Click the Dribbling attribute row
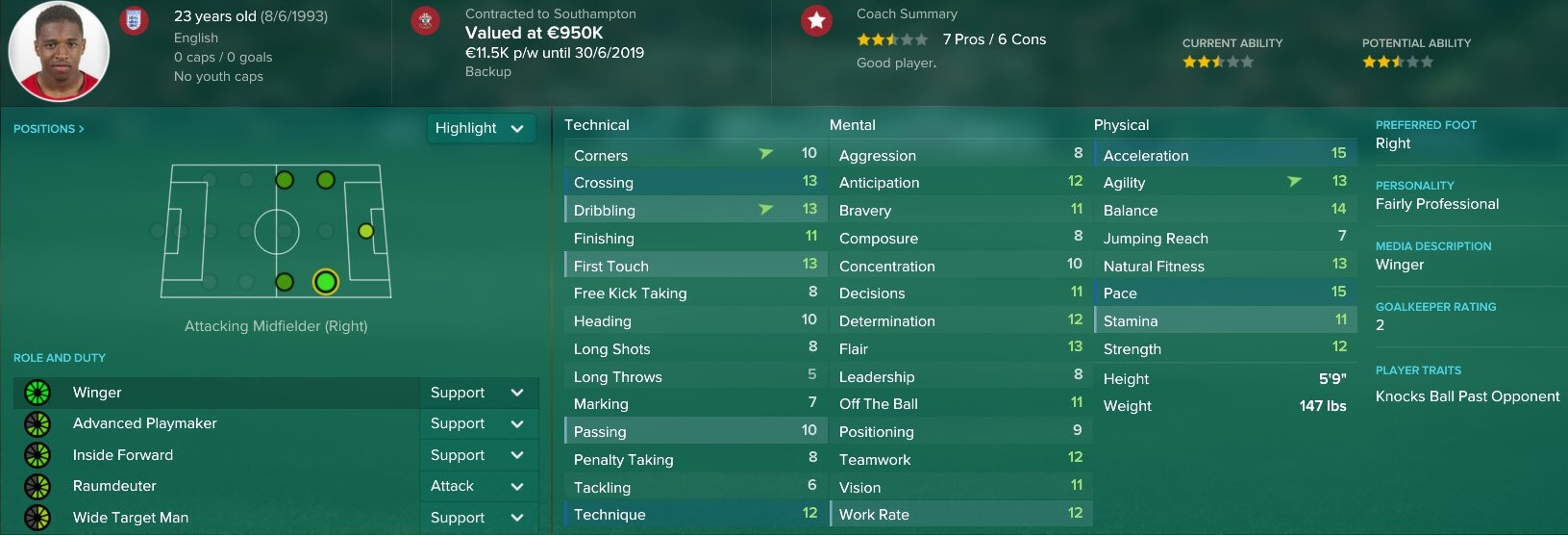This screenshot has height=535, width=1568. (693, 210)
